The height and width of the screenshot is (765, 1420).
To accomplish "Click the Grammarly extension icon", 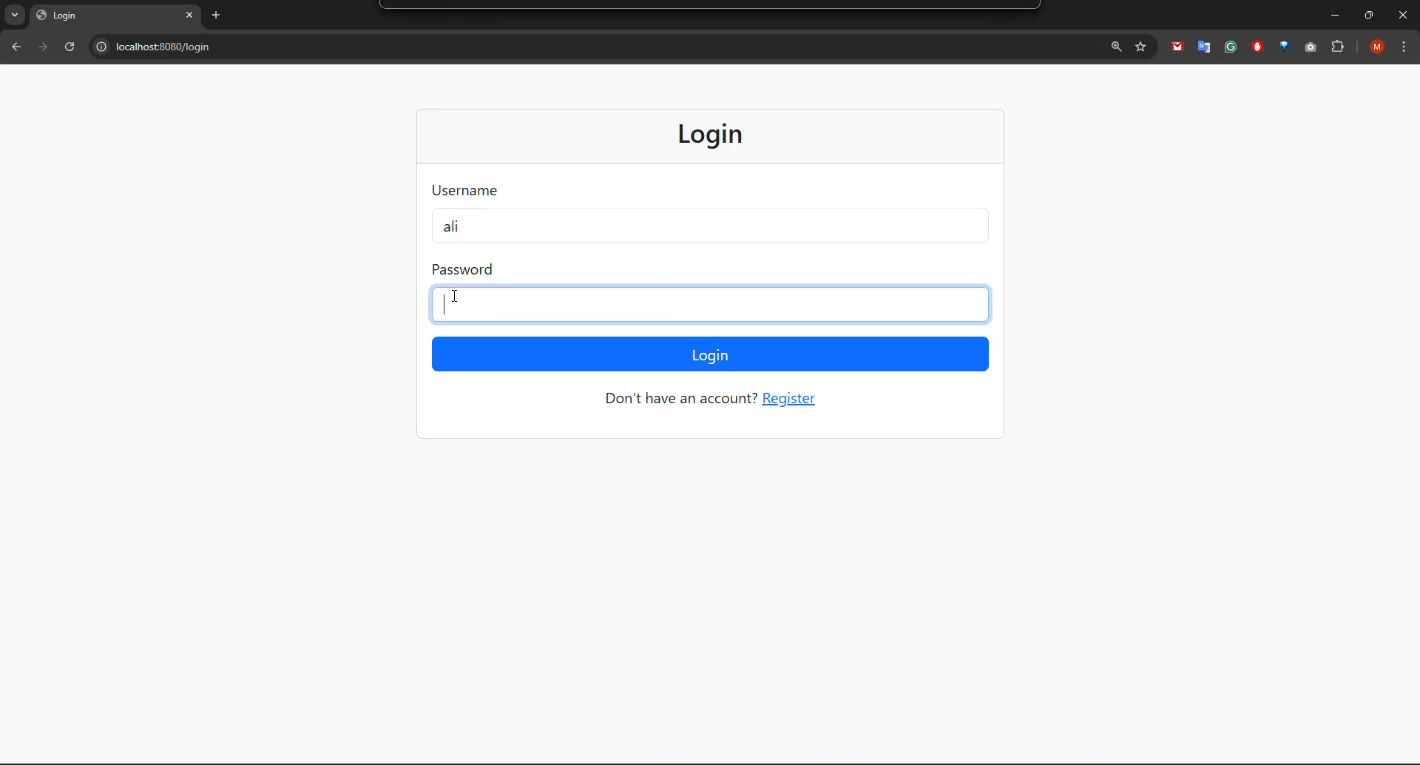I will (x=1231, y=47).
